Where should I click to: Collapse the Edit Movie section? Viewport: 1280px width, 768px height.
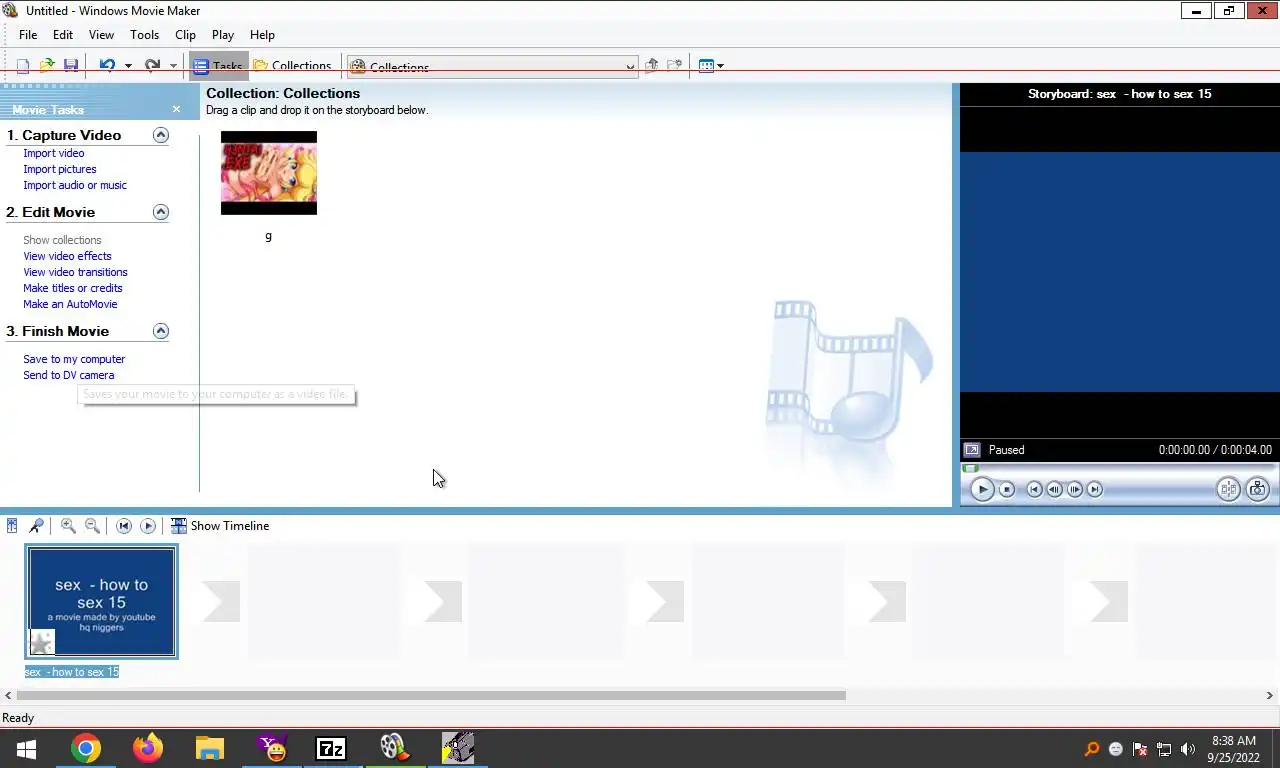coord(161,212)
